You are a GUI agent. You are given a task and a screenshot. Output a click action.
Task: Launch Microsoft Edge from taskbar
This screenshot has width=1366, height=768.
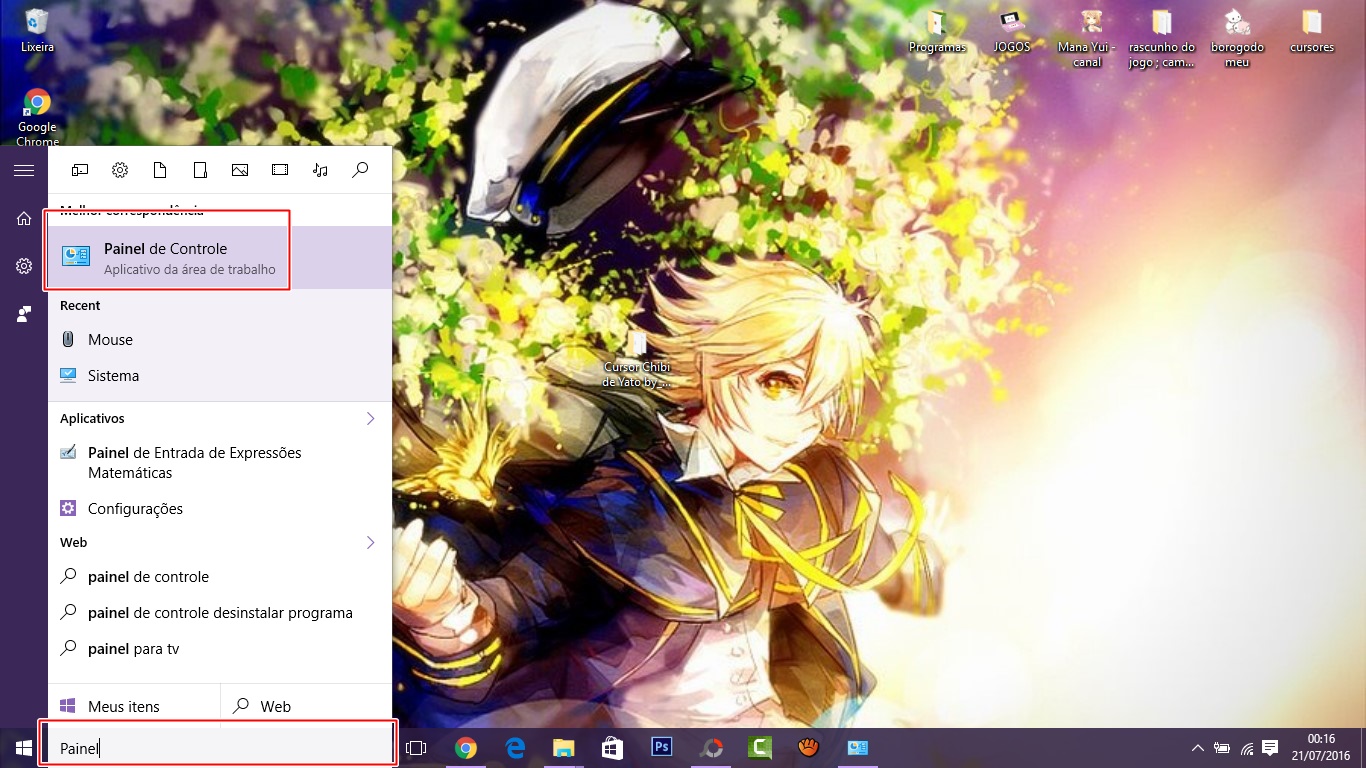pyautogui.click(x=515, y=748)
